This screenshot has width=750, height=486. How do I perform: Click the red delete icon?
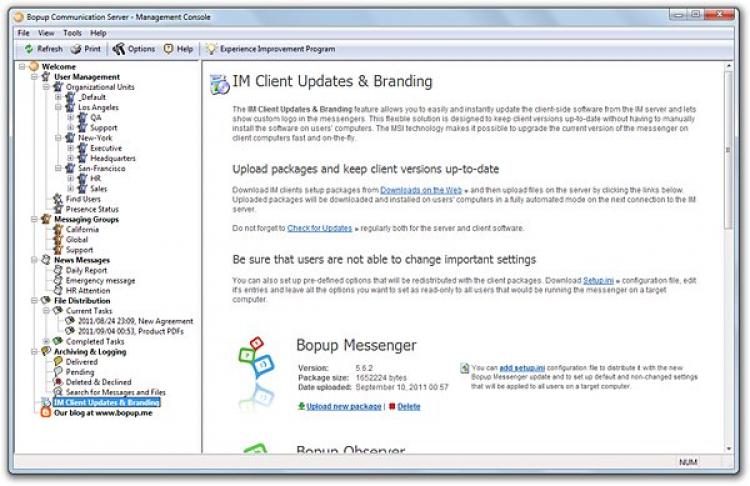tap(392, 406)
